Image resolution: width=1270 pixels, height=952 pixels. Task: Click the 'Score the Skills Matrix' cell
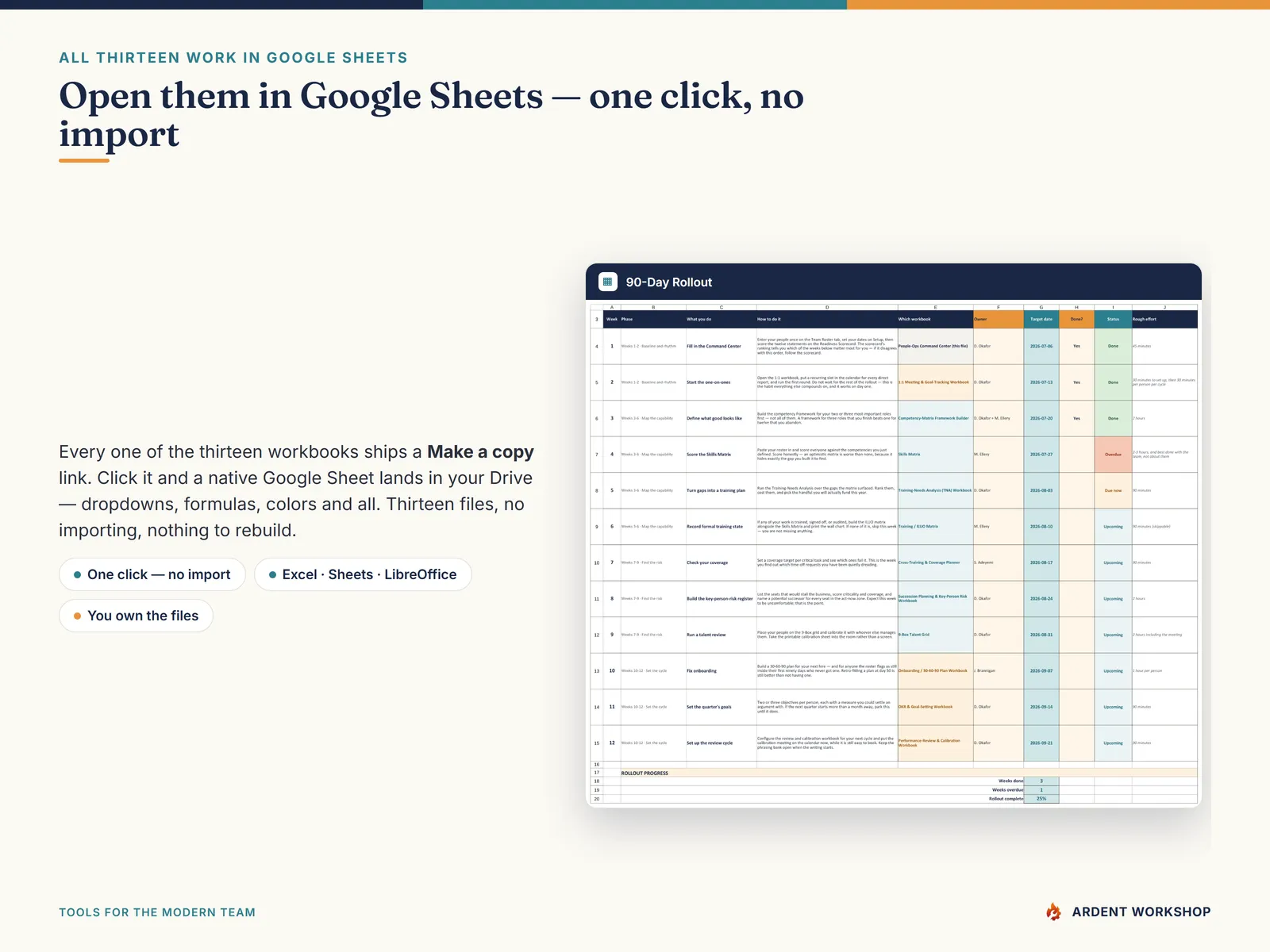tap(721, 455)
